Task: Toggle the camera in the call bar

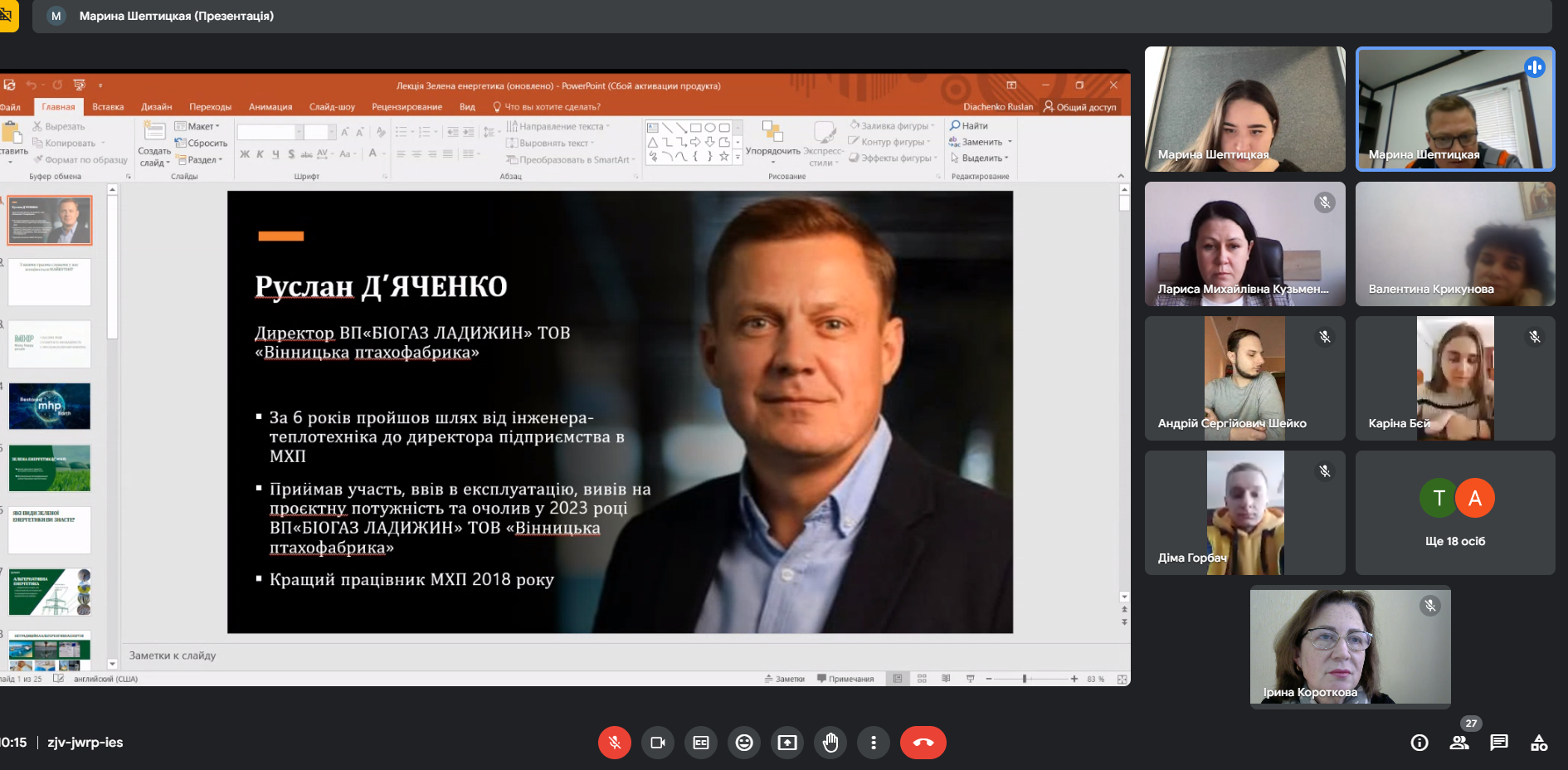Action: (658, 743)
